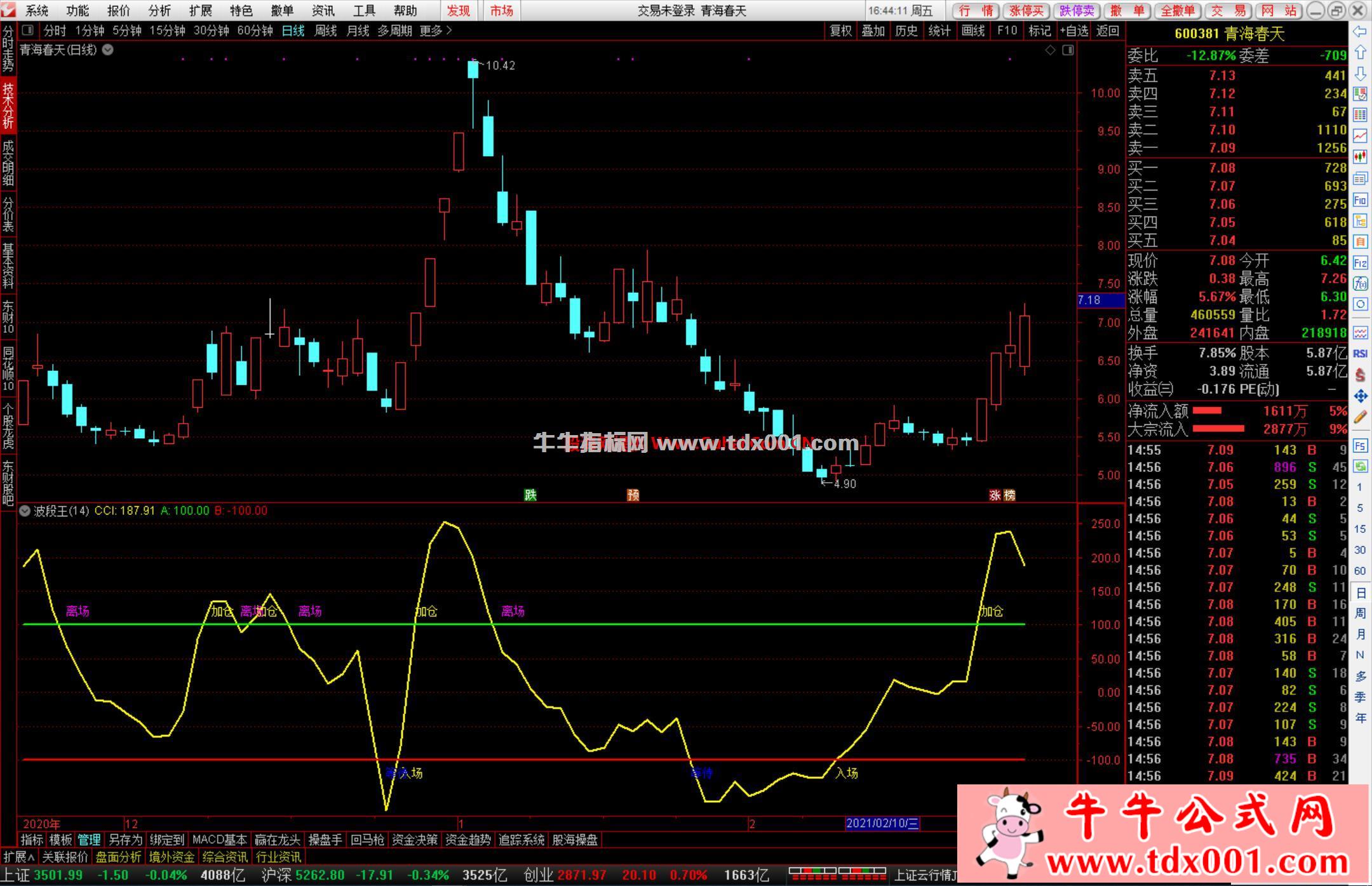Expand the 扩展 panel at bottom left

(x=19, y=857)
